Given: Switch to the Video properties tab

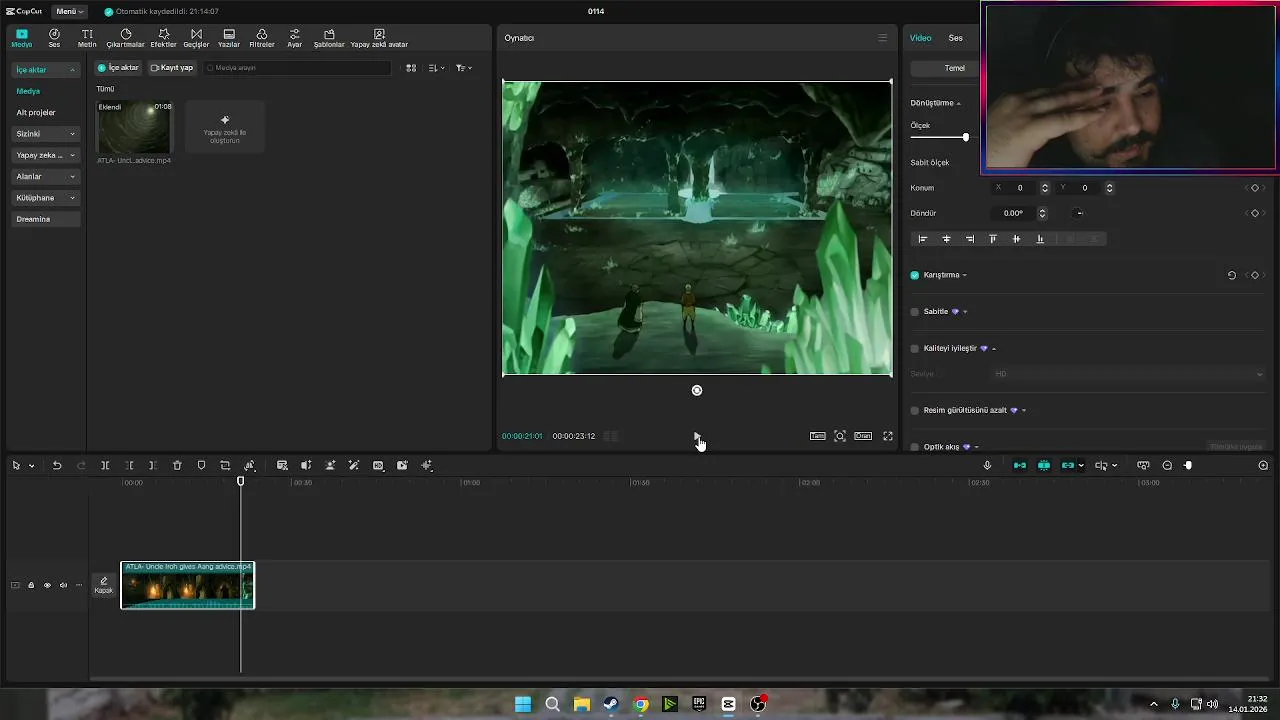Looking at the screenshot, I should (920, 38).
